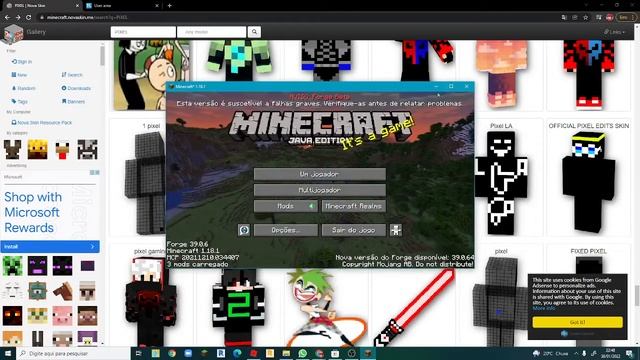
Task: Expand the Links dropdown in the gallery header
Action: (x=614, y=32)
